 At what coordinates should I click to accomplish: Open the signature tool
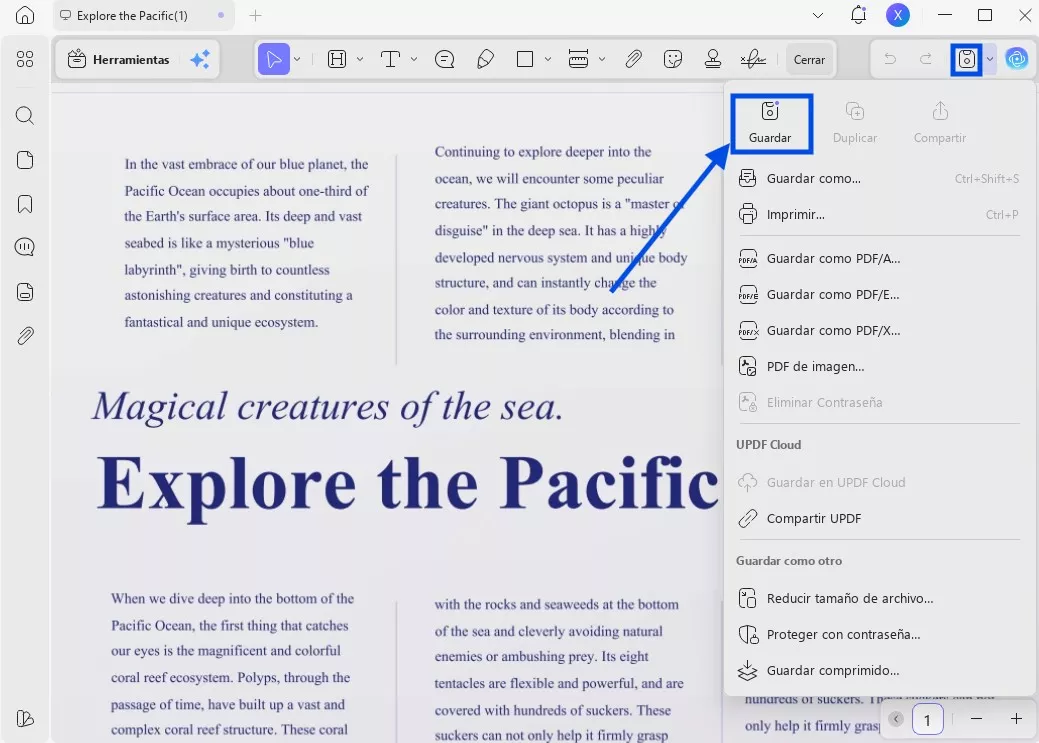click(753, 60)
